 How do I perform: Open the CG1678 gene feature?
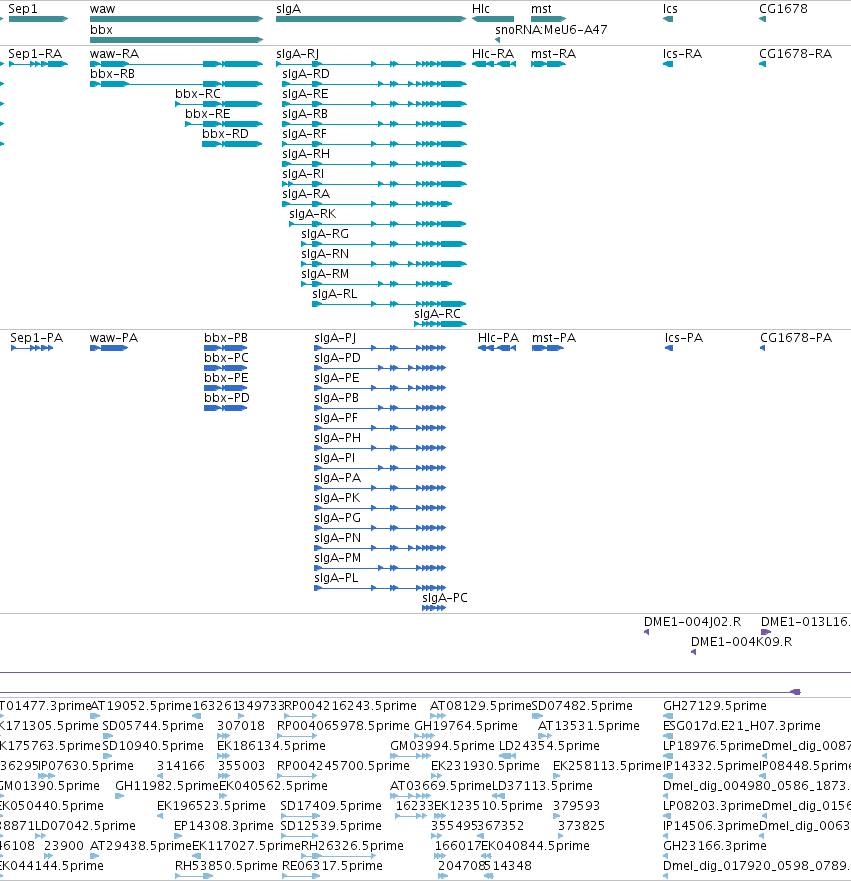click(762, 19)
